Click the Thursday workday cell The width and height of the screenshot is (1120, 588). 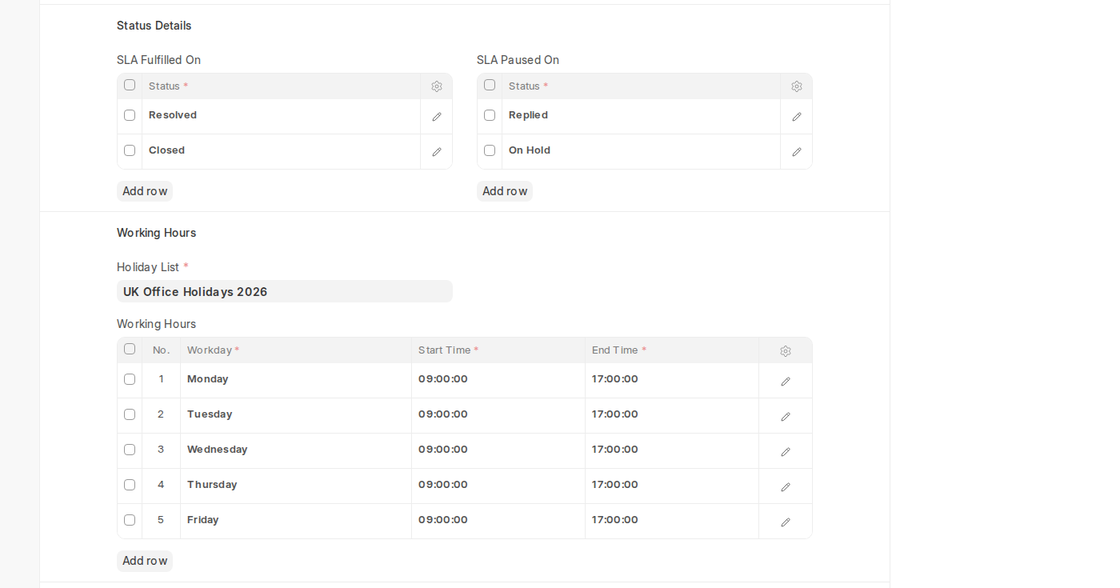296,484
